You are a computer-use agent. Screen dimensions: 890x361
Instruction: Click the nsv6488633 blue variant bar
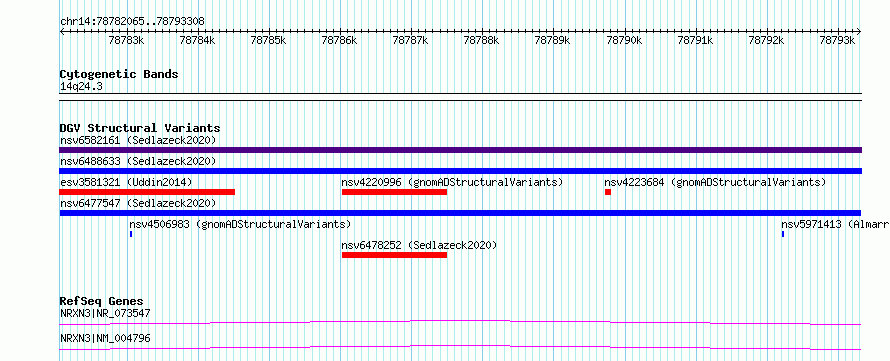coord(460,171)
